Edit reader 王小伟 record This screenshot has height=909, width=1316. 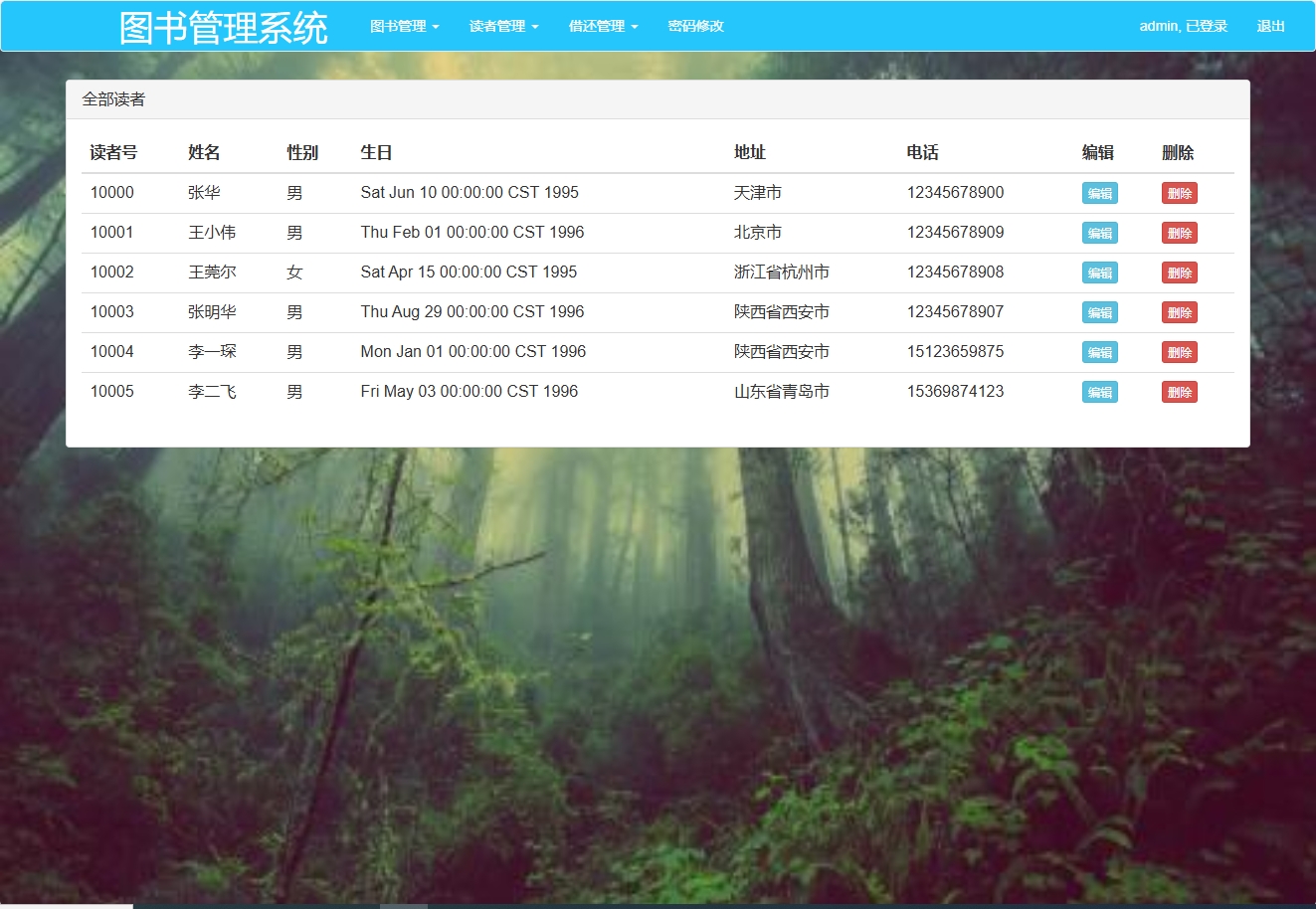[x=1099, y=233]
